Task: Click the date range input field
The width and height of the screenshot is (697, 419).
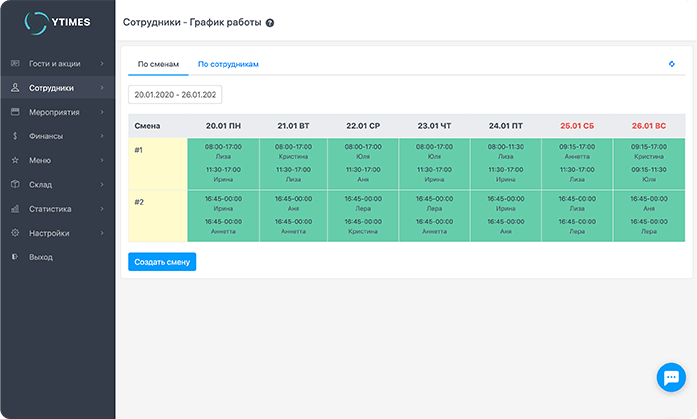Action: pyautogui.click(x=175, y=94)
